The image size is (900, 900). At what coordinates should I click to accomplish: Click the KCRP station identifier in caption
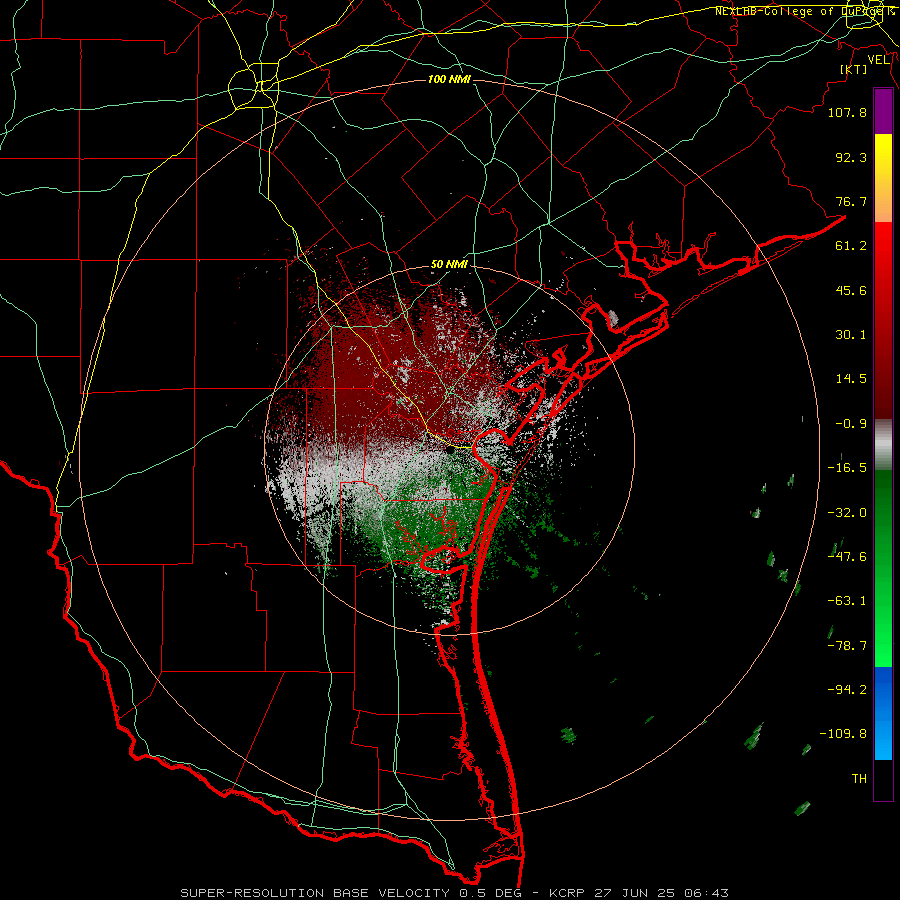tap(567, 893)
